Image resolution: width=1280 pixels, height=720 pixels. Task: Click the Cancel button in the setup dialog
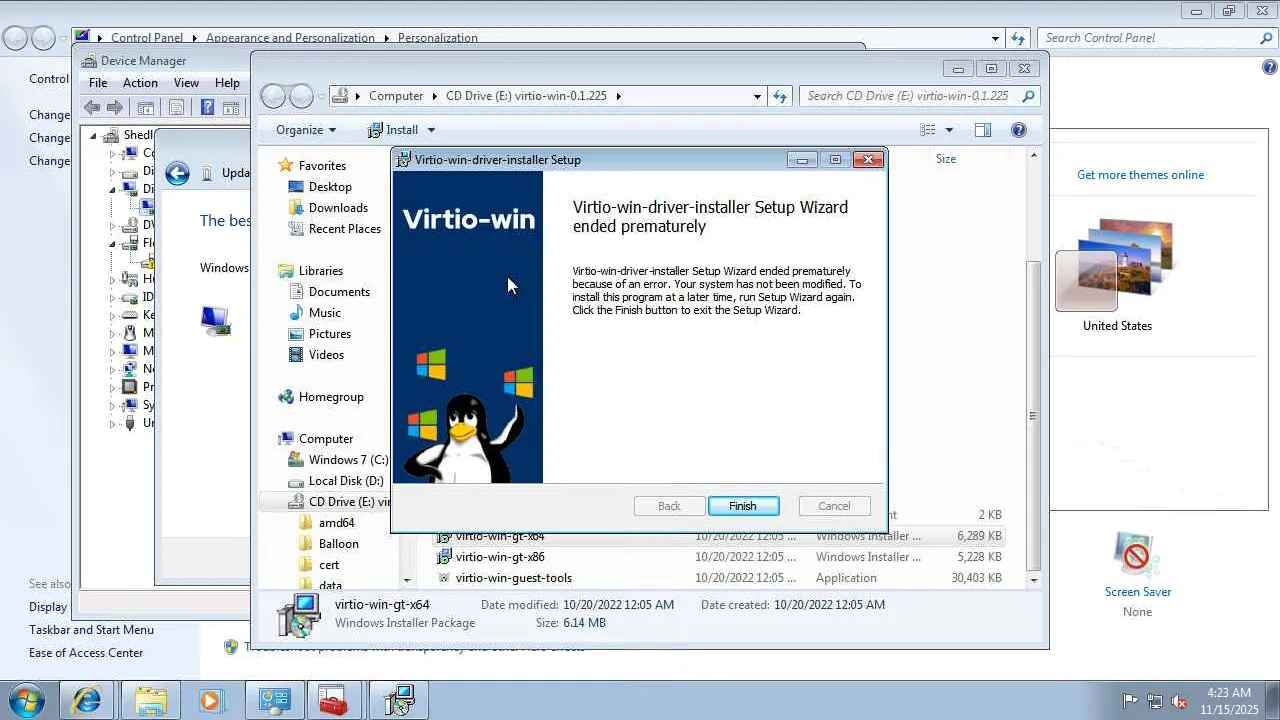834,506
